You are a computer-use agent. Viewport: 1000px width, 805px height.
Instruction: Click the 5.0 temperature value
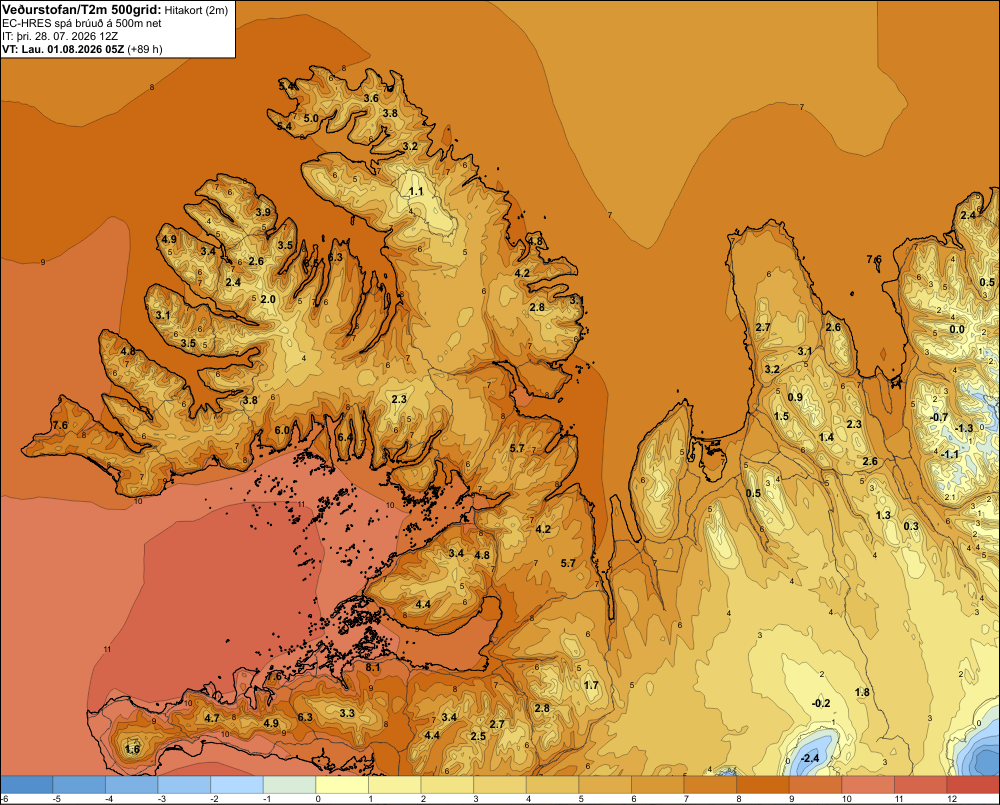[311, 118]
